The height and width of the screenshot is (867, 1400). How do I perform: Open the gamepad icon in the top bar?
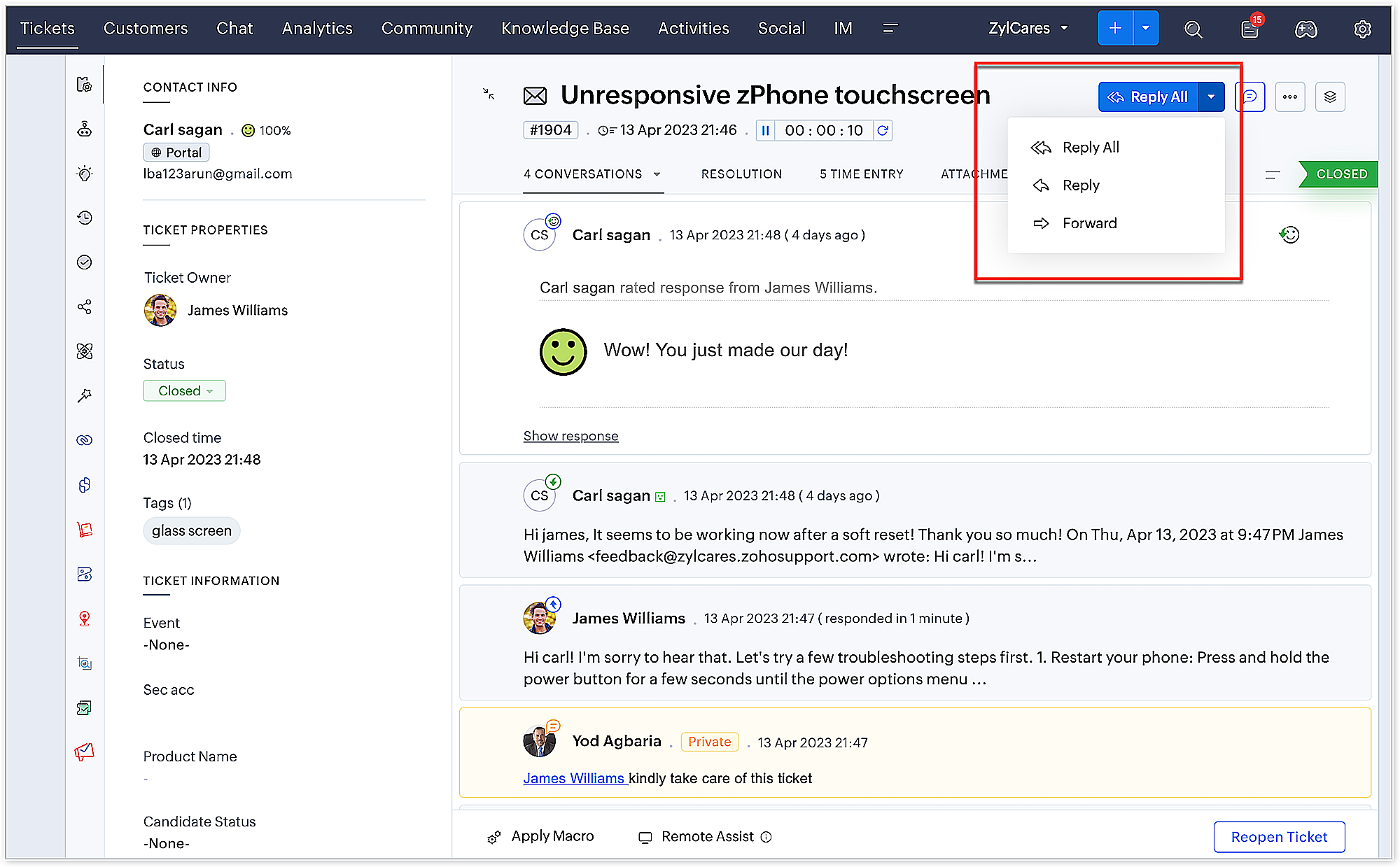(x=1305, y=29)
